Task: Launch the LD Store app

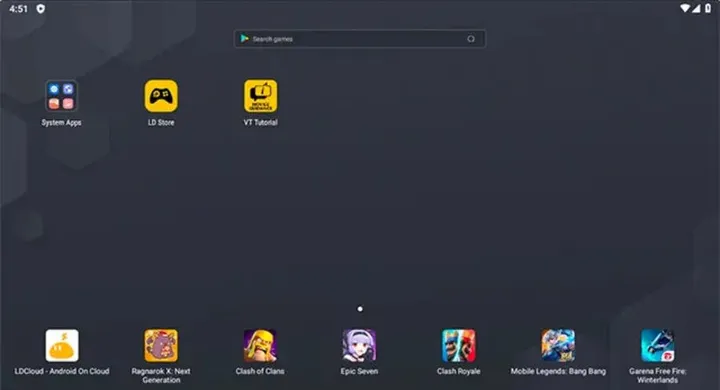Action: click(161, 96)
